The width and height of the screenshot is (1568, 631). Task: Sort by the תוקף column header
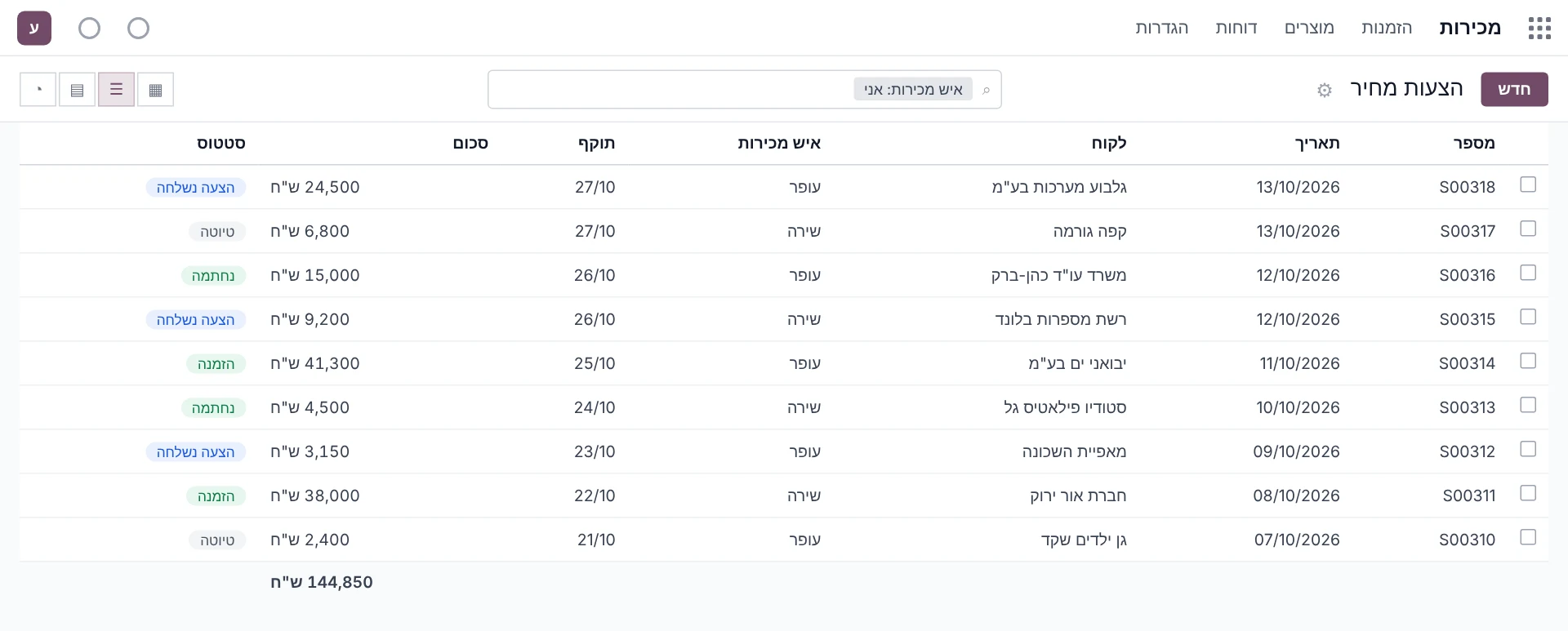tap(597, 144)
